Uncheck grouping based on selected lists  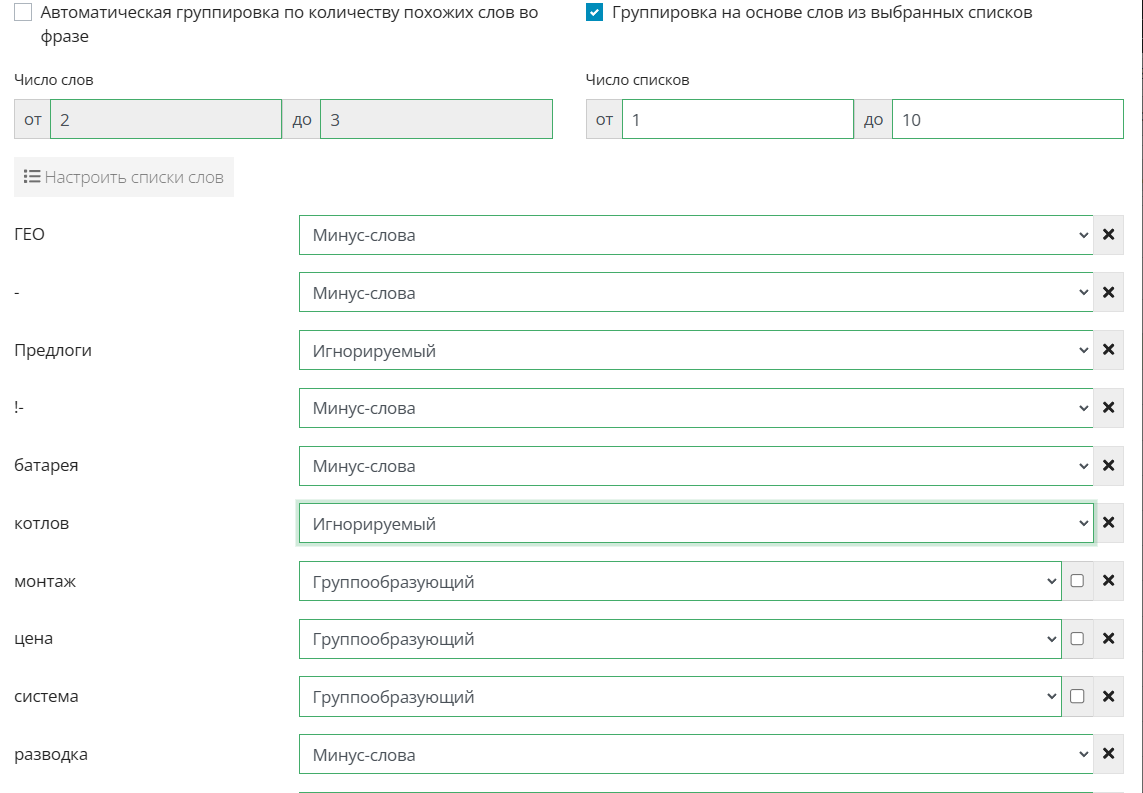coord(595,13)
